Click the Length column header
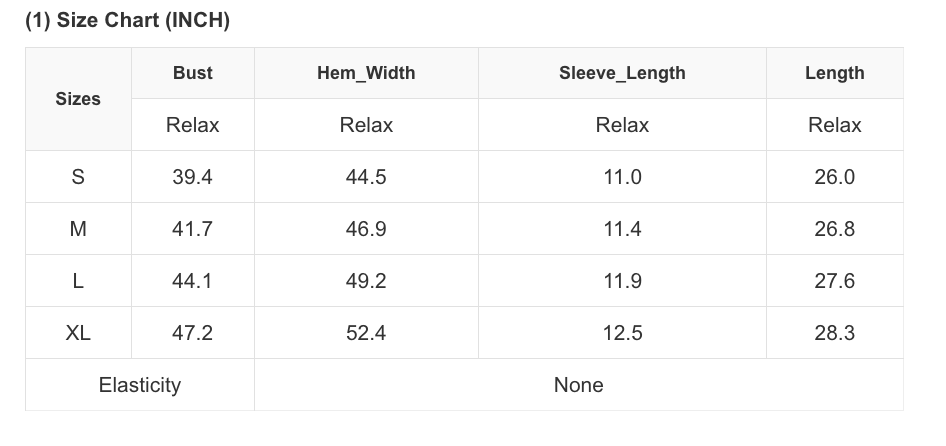This screenshot has height=446, width=946. click(834, 73)
